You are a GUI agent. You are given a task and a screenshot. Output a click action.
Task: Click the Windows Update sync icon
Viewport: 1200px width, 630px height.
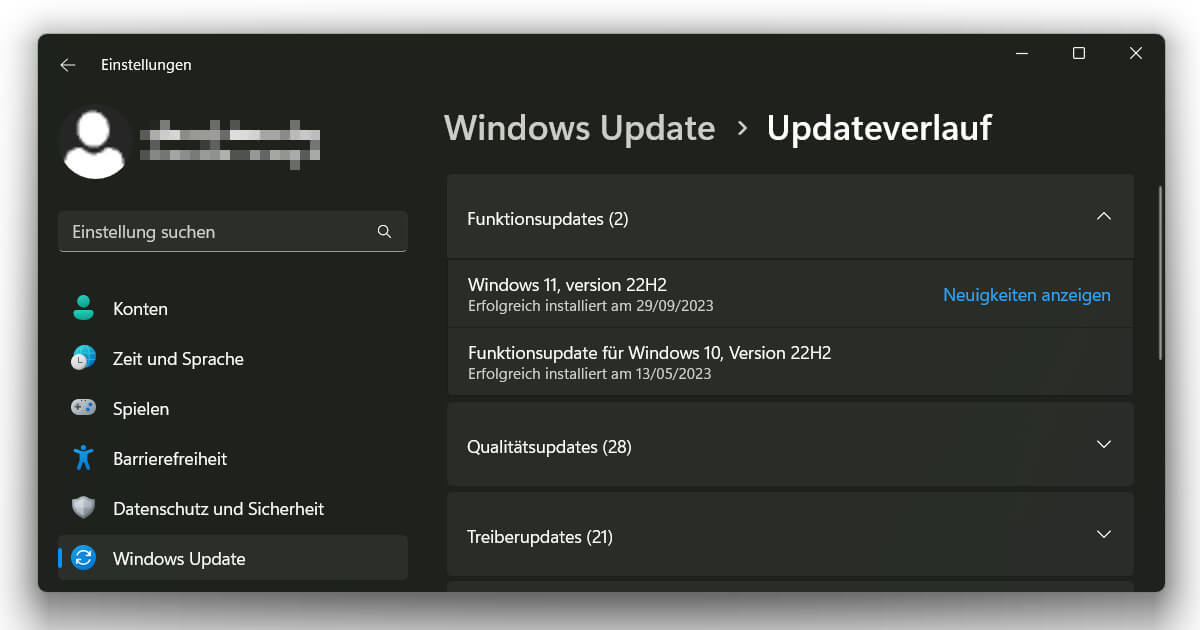click(x=83, y=558)
